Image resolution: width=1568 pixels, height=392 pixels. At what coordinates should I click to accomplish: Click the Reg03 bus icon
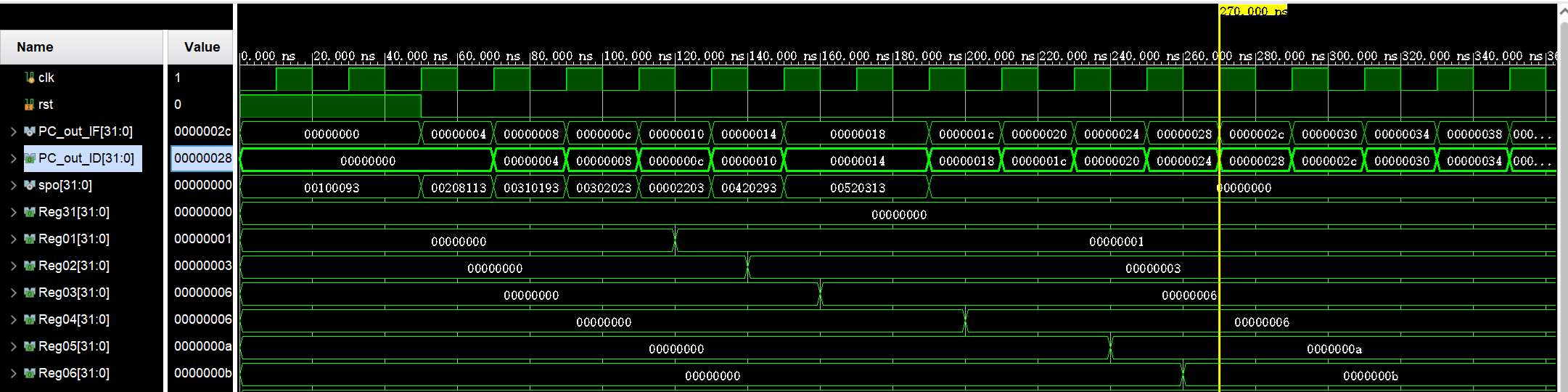coord(30,293)
